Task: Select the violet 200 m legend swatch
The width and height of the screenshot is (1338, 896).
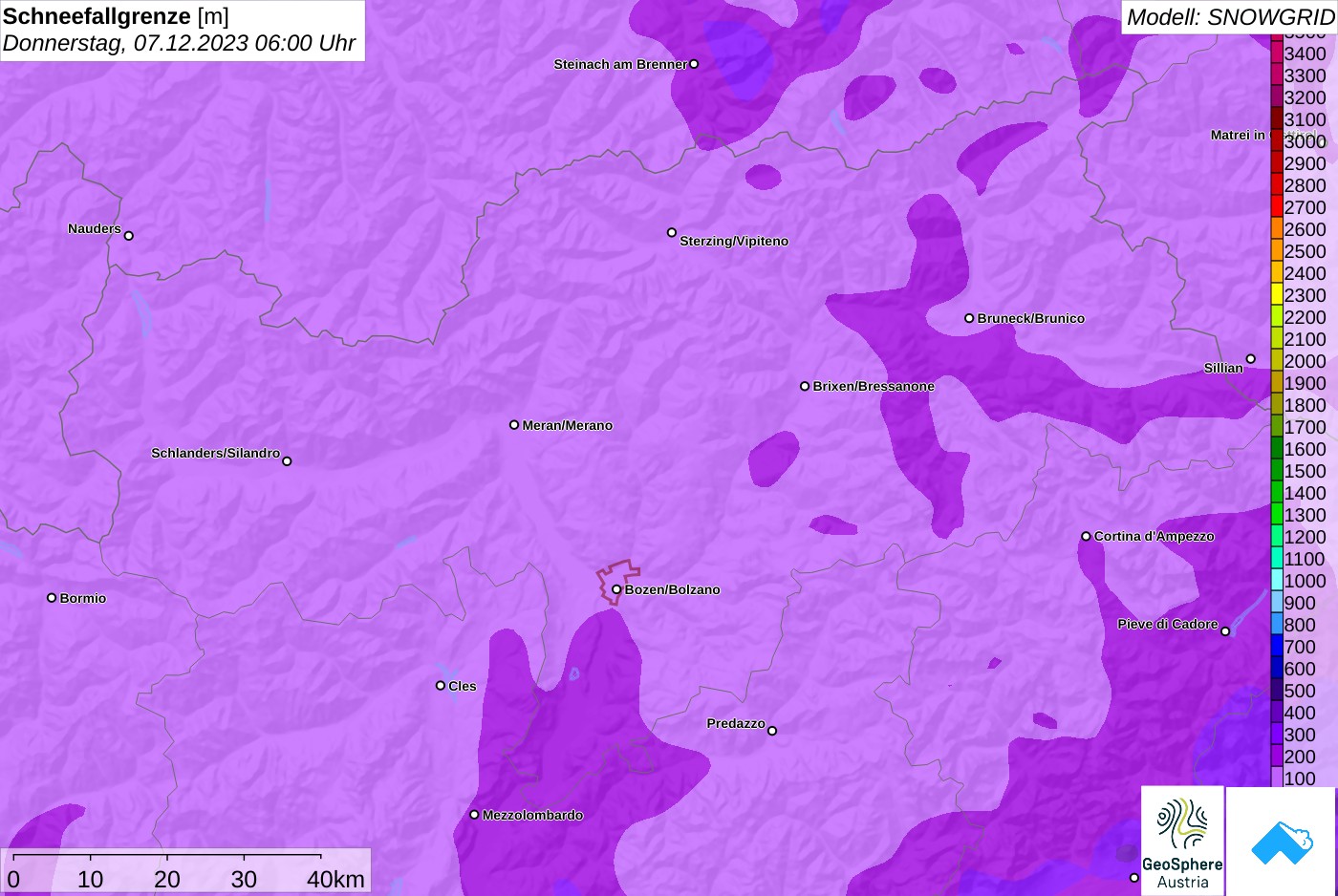Action: pos(1276,757)
